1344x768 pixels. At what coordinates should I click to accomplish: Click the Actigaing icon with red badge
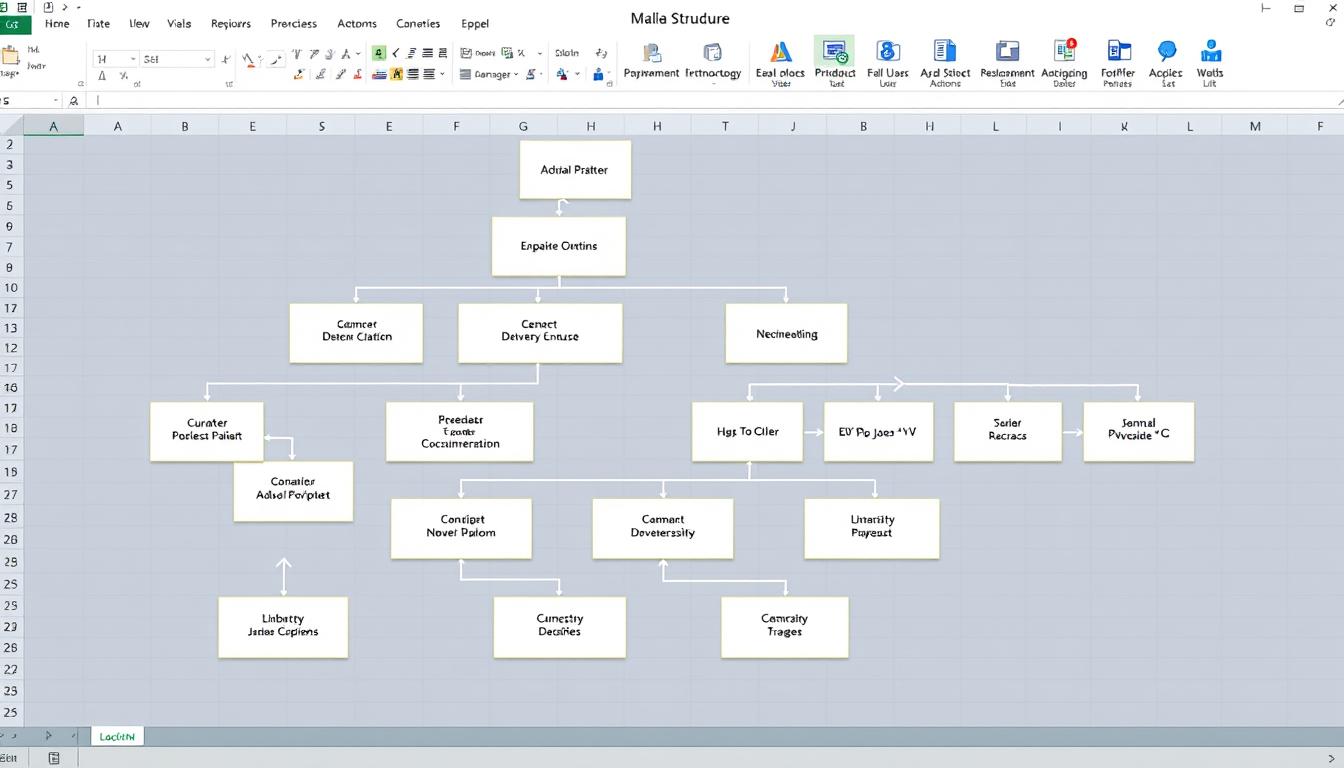click(1064, 51)
